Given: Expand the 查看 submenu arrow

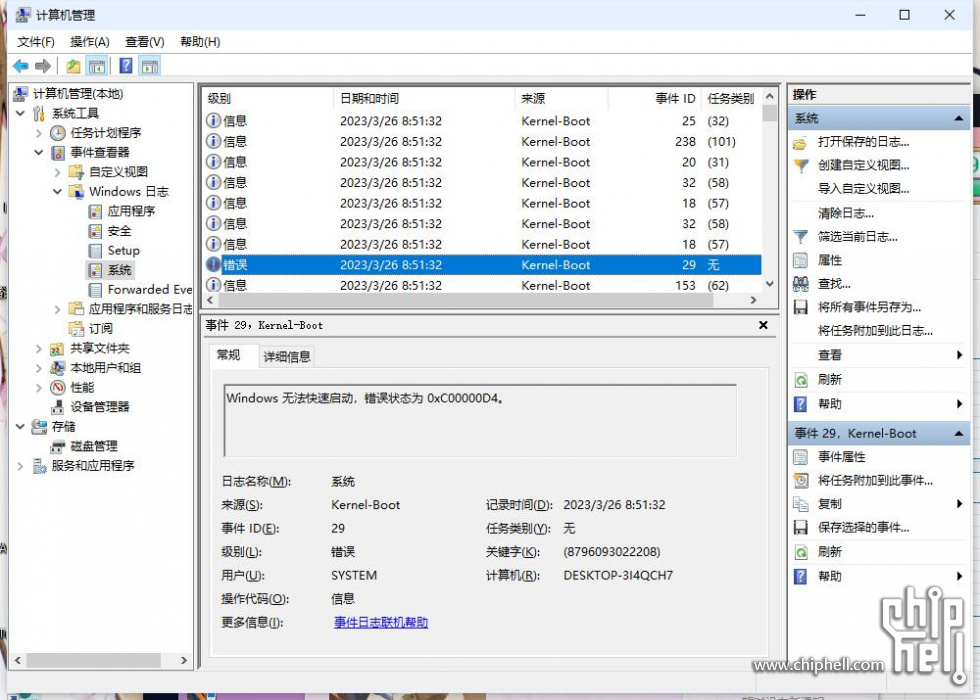Looking at the screenshot, I should (x=959, y=355).
